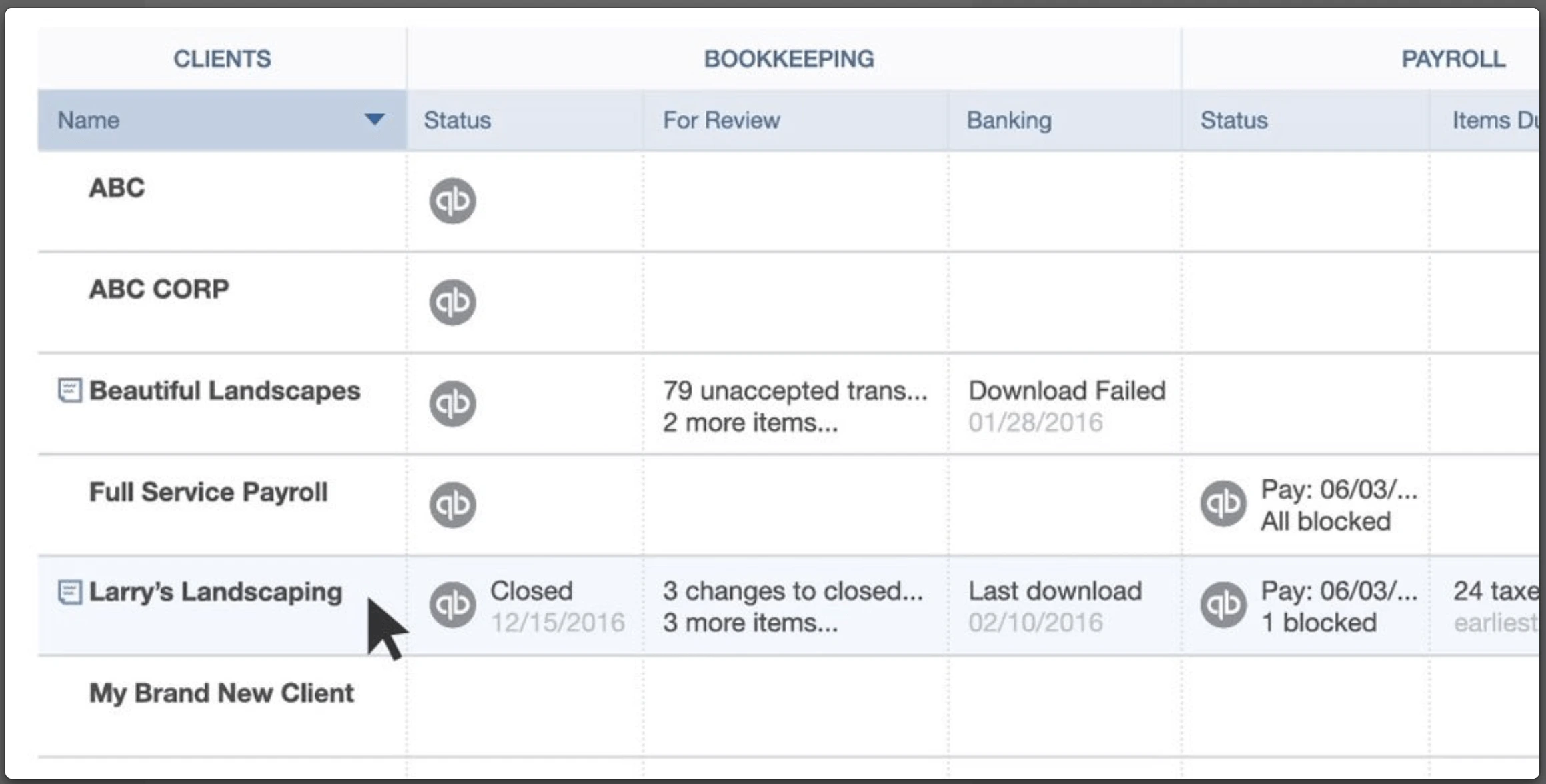
Task: Click 'Download Failed' for Beautiful Landscapes banking
Action: tap(1067, 391)
